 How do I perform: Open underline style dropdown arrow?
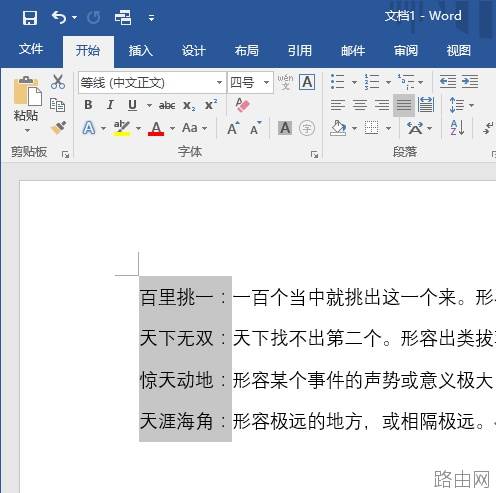coord(149,106)
